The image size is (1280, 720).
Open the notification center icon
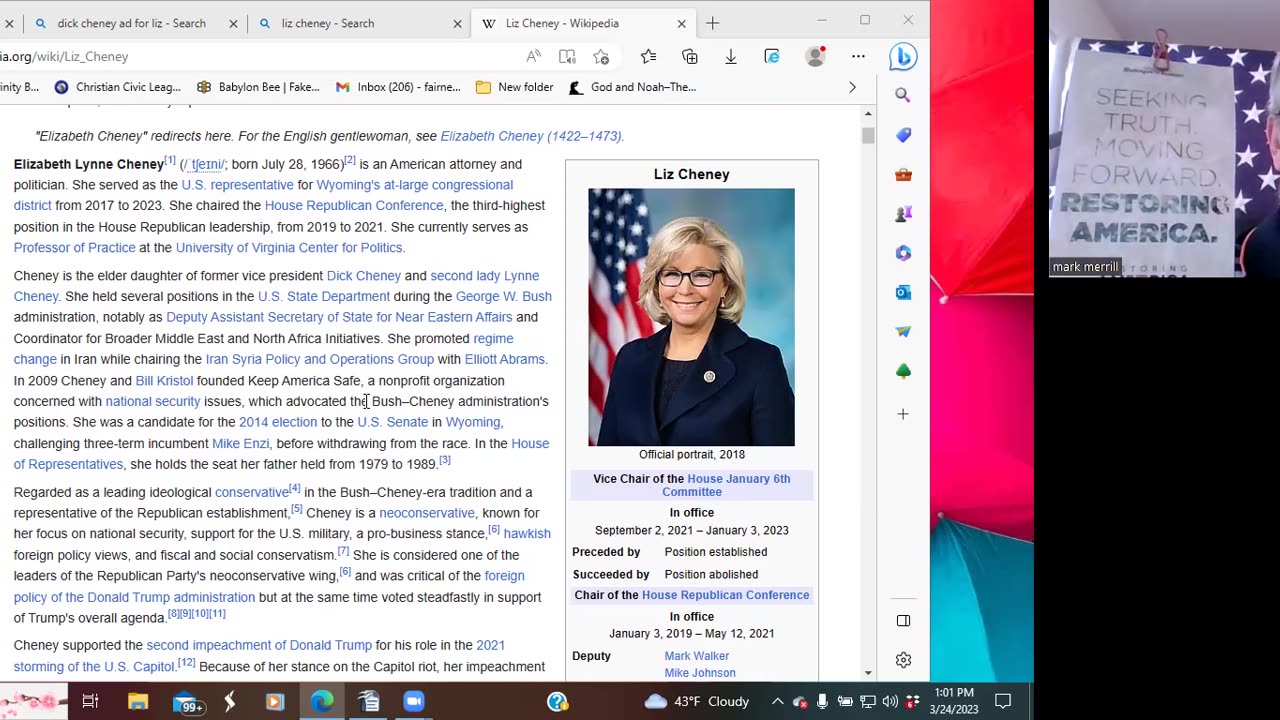click(x=1003, y=701)
